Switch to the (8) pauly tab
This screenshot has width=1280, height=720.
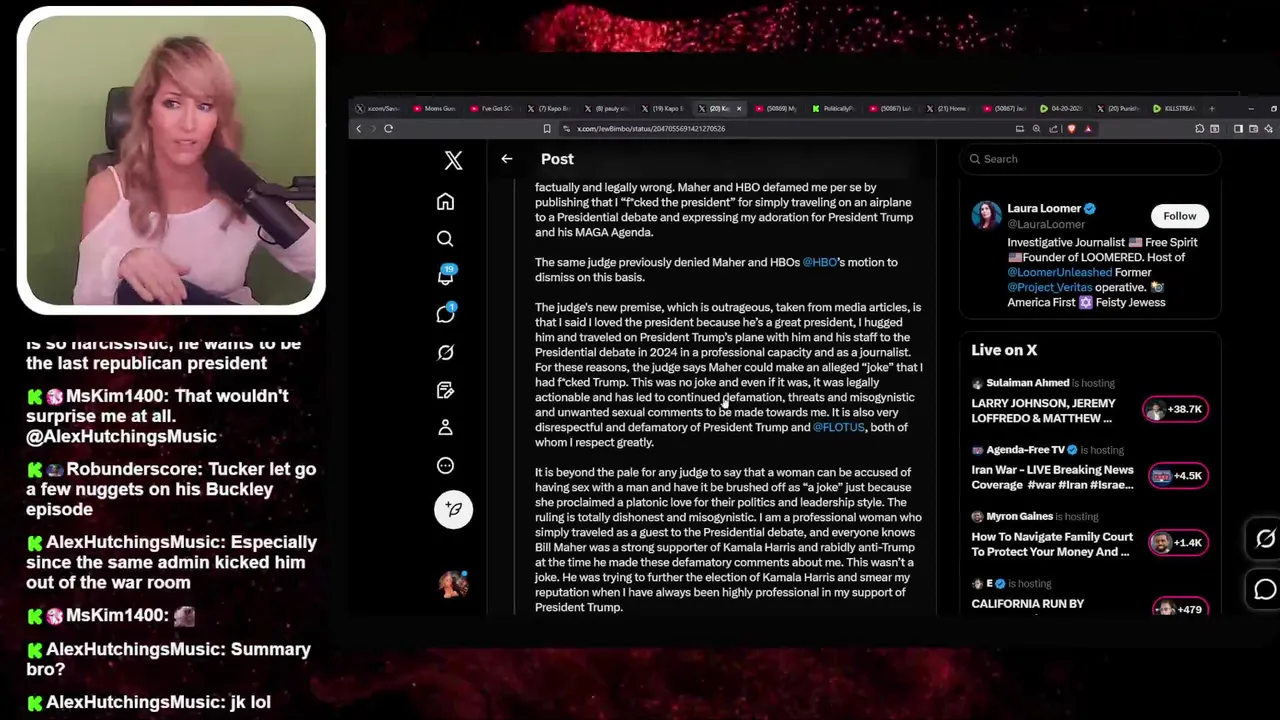pyautogui.click(x=605, y=108)
